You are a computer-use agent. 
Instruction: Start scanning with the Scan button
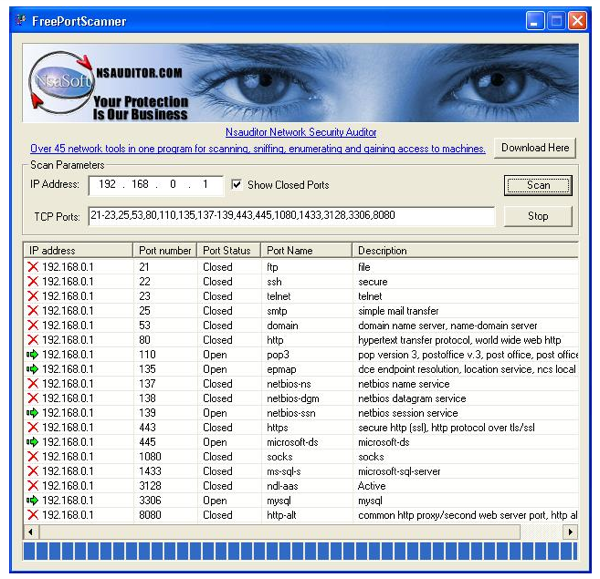click(538, 185)
